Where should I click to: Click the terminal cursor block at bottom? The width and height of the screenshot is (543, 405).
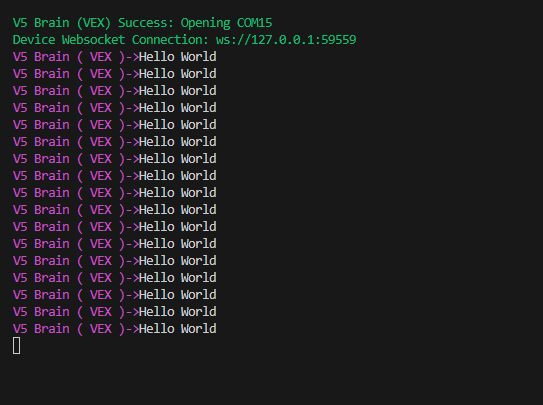(16, 345)
